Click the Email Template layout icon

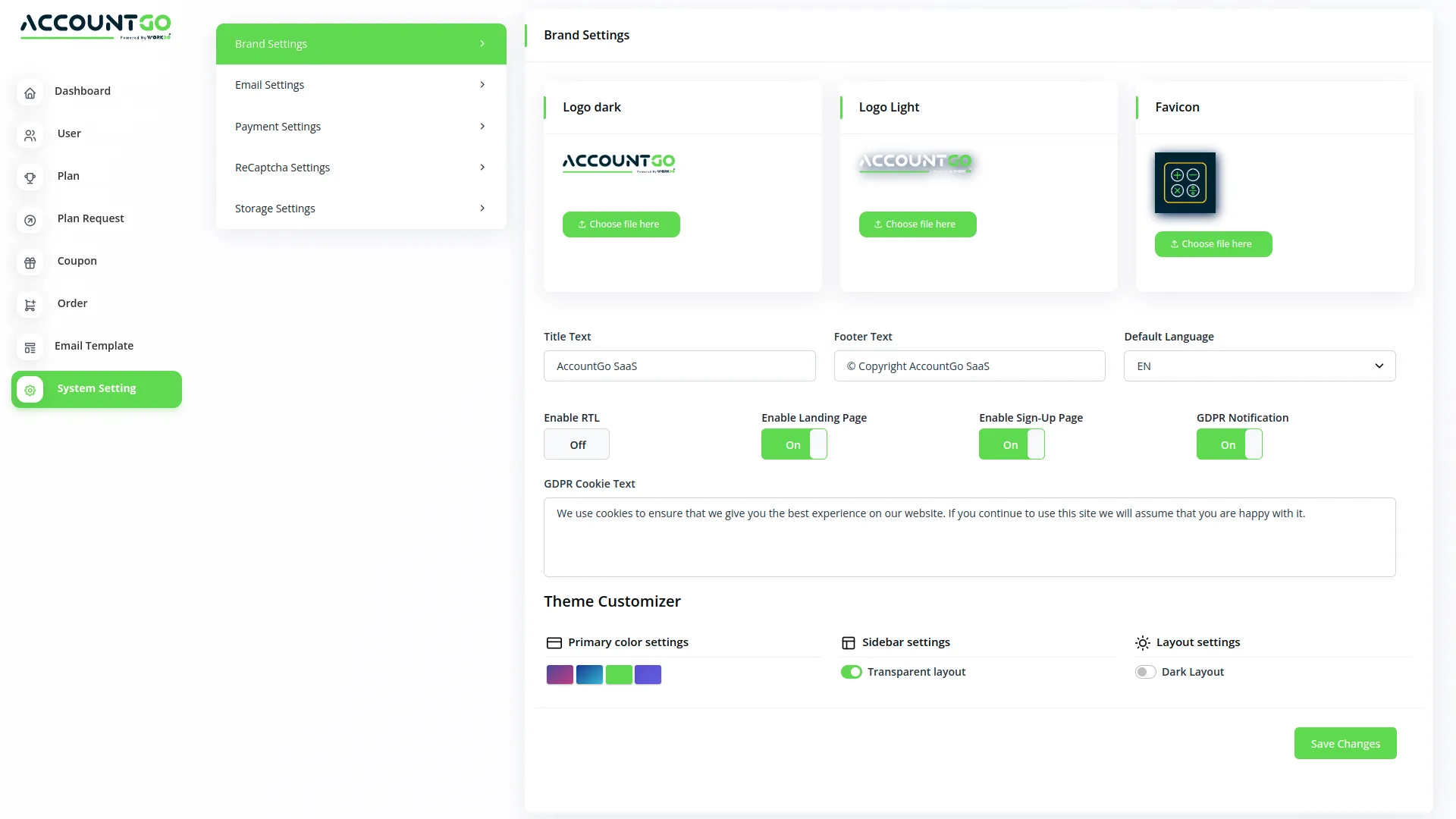click(30, 347)
